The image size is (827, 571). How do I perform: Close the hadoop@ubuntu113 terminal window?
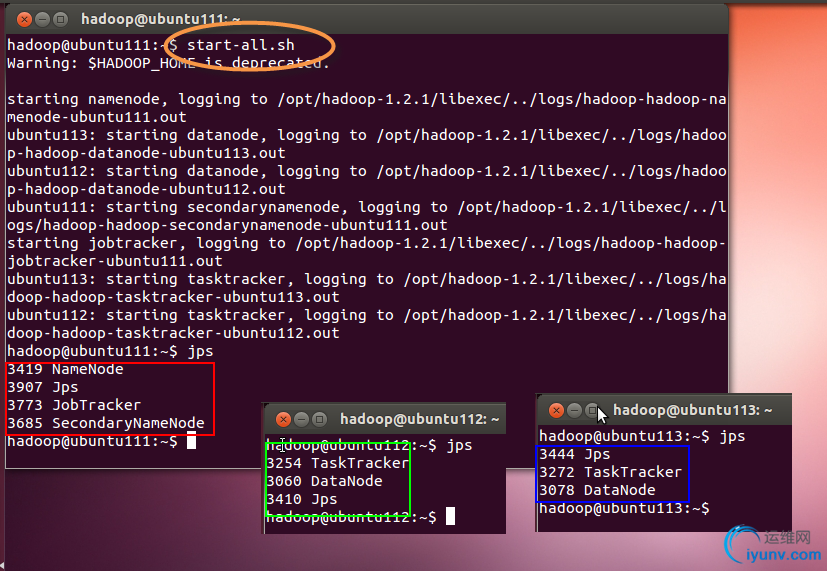pyautogui.click(x=556, y=410)
